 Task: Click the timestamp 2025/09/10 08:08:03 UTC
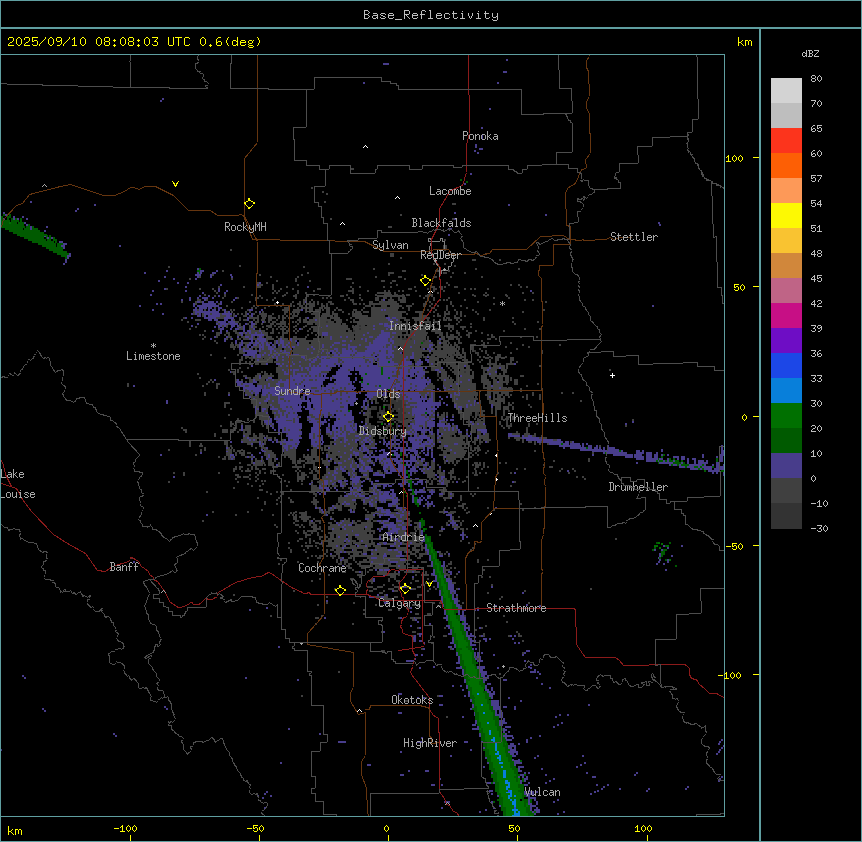click(x=99, y=42)
